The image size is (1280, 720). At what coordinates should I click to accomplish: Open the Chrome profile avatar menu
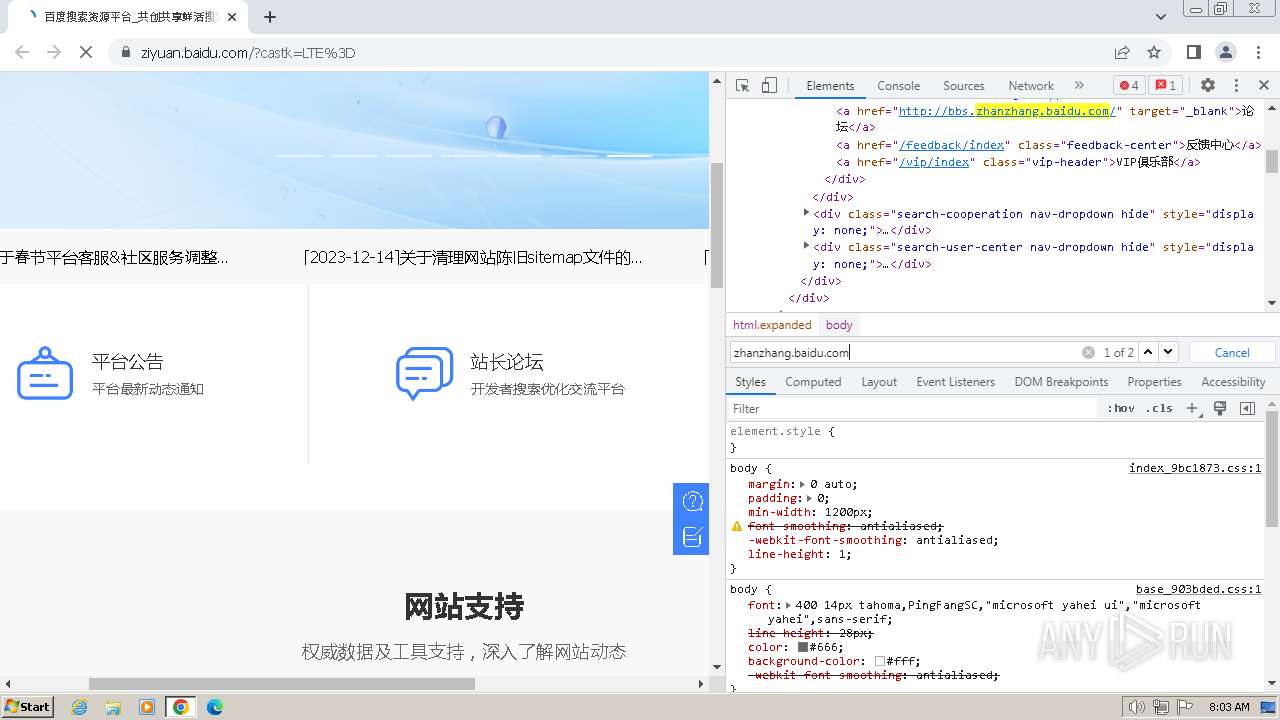click(1226, 52)
